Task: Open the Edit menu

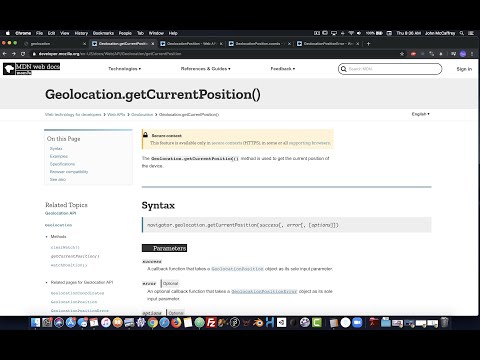Action: pyautogui.click(x=51, y=33)
